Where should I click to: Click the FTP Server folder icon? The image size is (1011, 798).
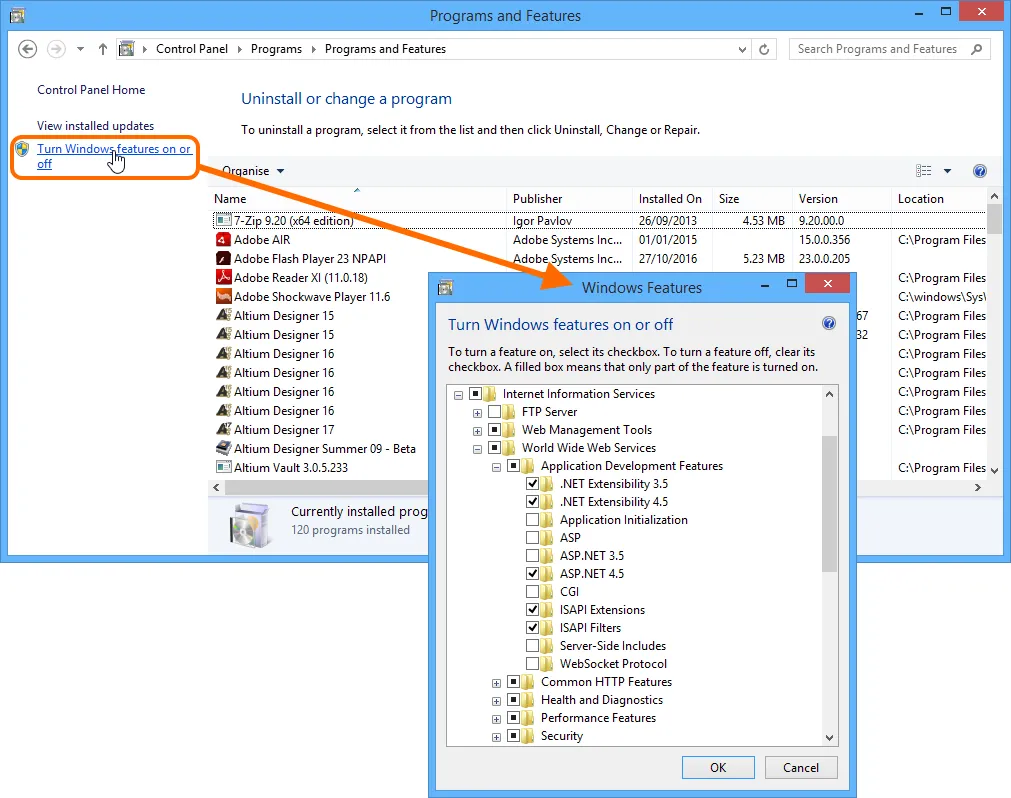509,412
